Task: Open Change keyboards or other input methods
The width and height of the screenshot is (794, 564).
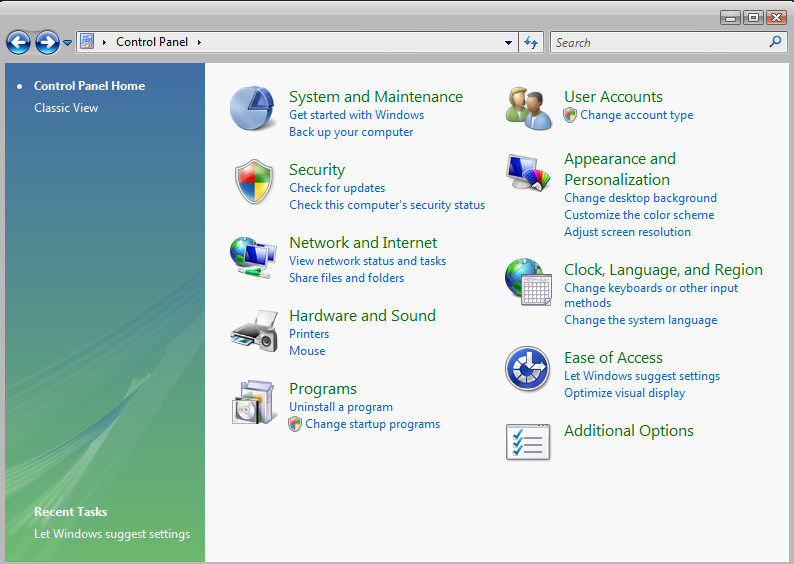Action: point(651,296)
